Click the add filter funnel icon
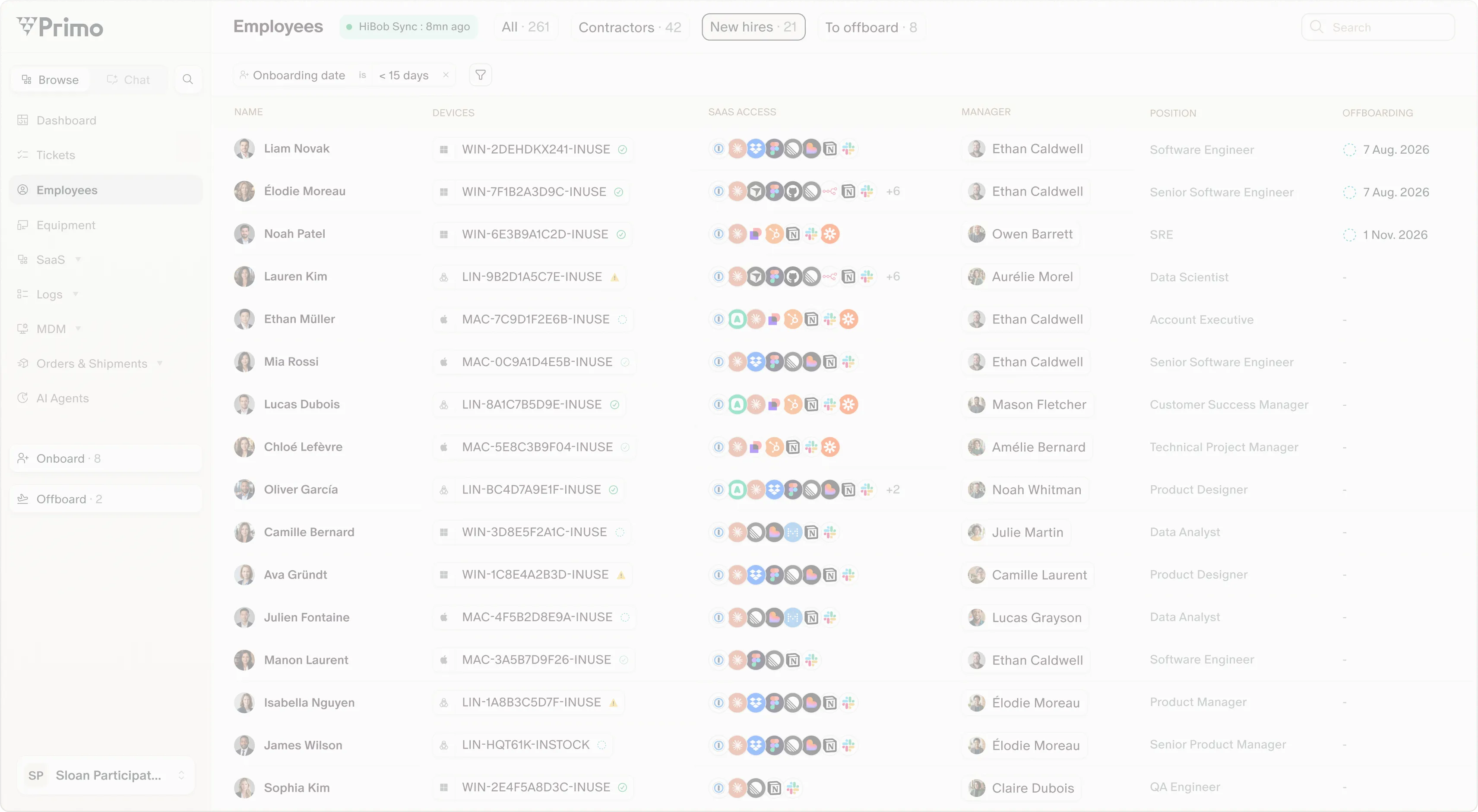Screen dimensions: 1478x812 click(x=480, y=75)
